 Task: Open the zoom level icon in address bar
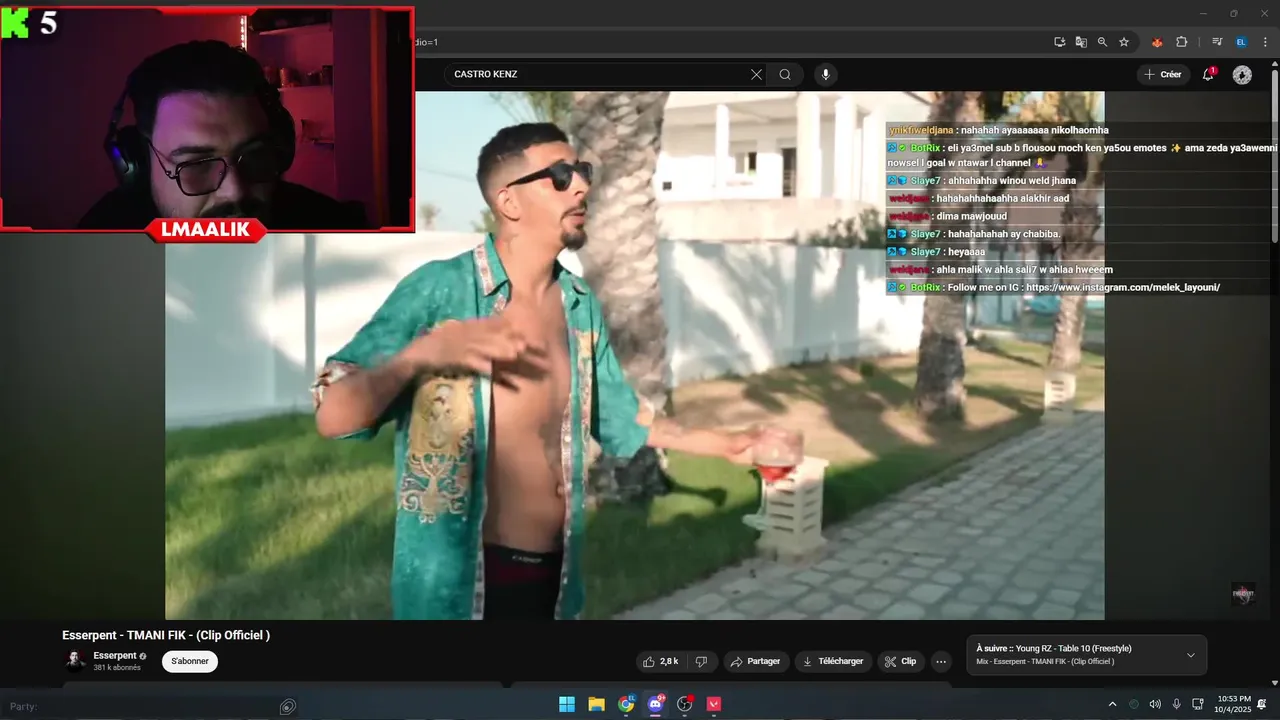pyautogui.click(x=1102, y=42)
